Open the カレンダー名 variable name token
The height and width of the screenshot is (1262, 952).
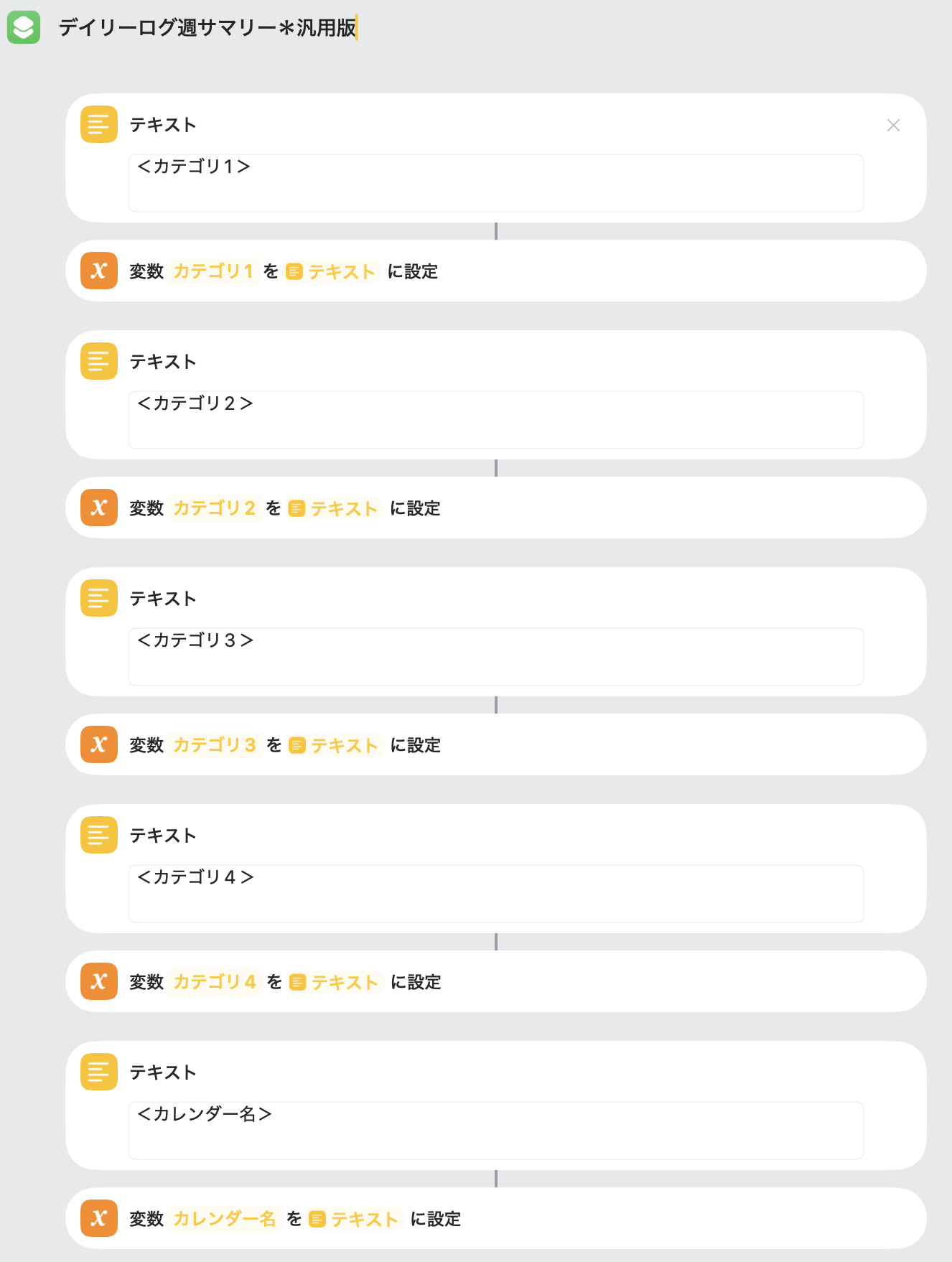coord(225,1219)
